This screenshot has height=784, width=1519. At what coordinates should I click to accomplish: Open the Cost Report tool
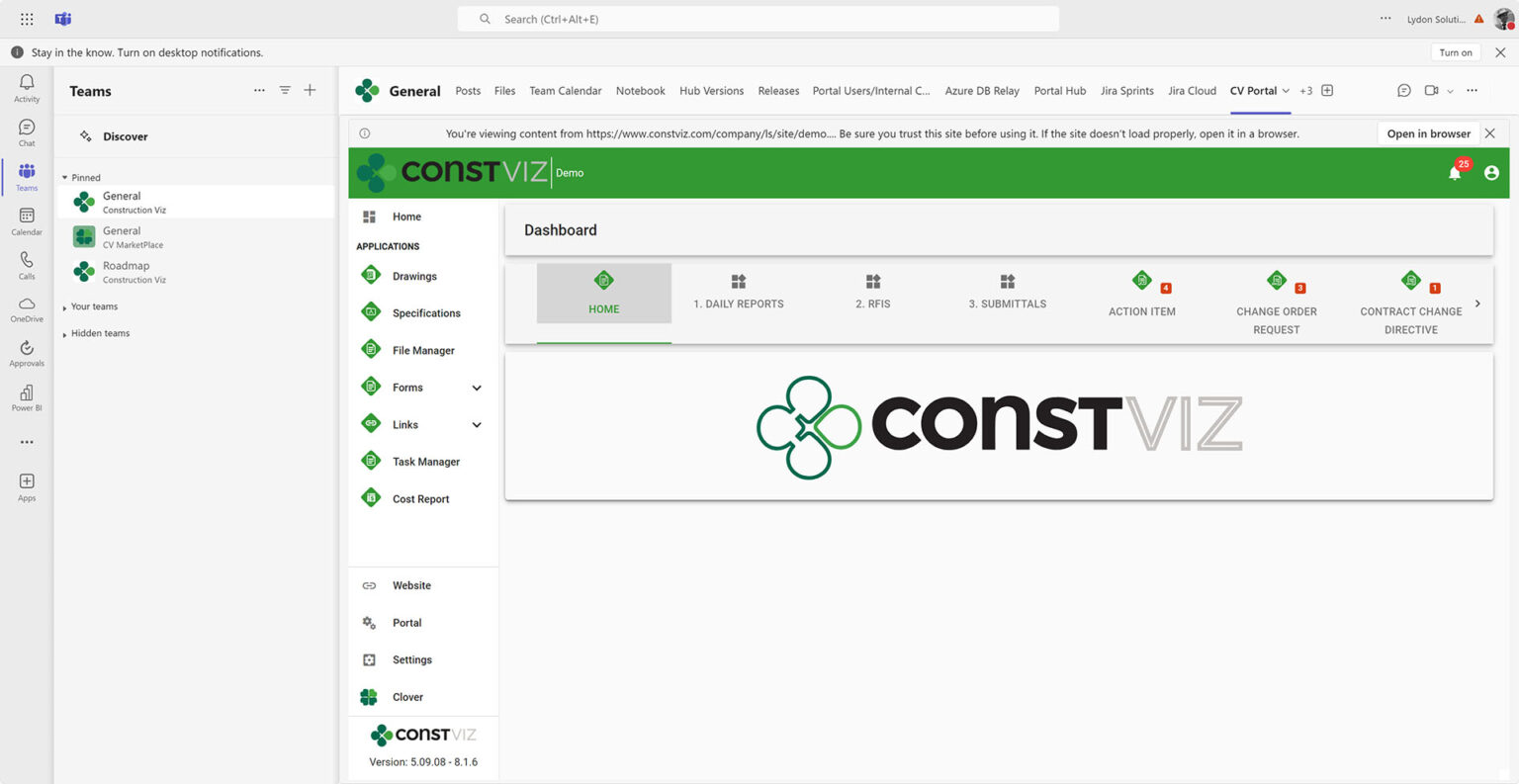419,498
